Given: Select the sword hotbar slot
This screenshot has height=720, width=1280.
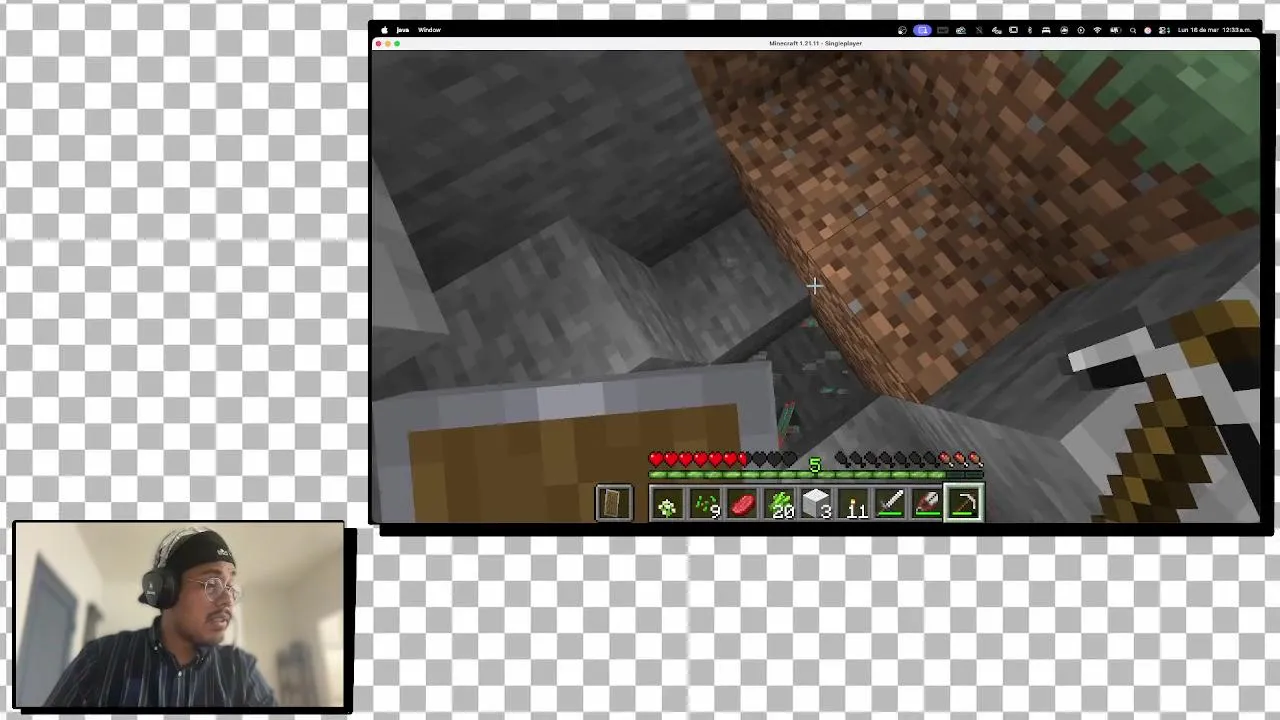Looking at the screenshot, I should click(x=891, y=504).
